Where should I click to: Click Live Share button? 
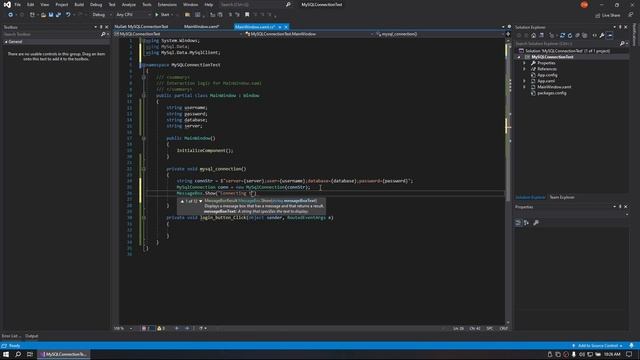pyautogui.click(x=608, y=15)
